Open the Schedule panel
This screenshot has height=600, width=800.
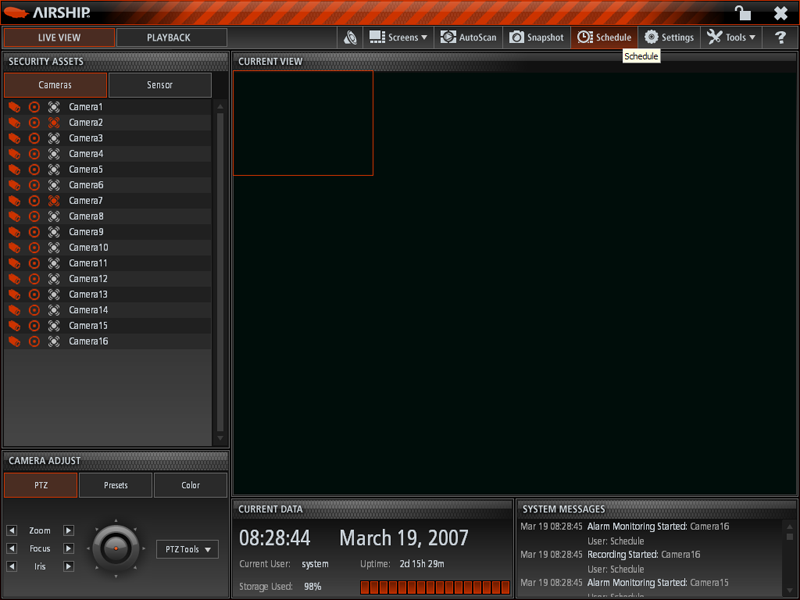(x=604, y=38)
